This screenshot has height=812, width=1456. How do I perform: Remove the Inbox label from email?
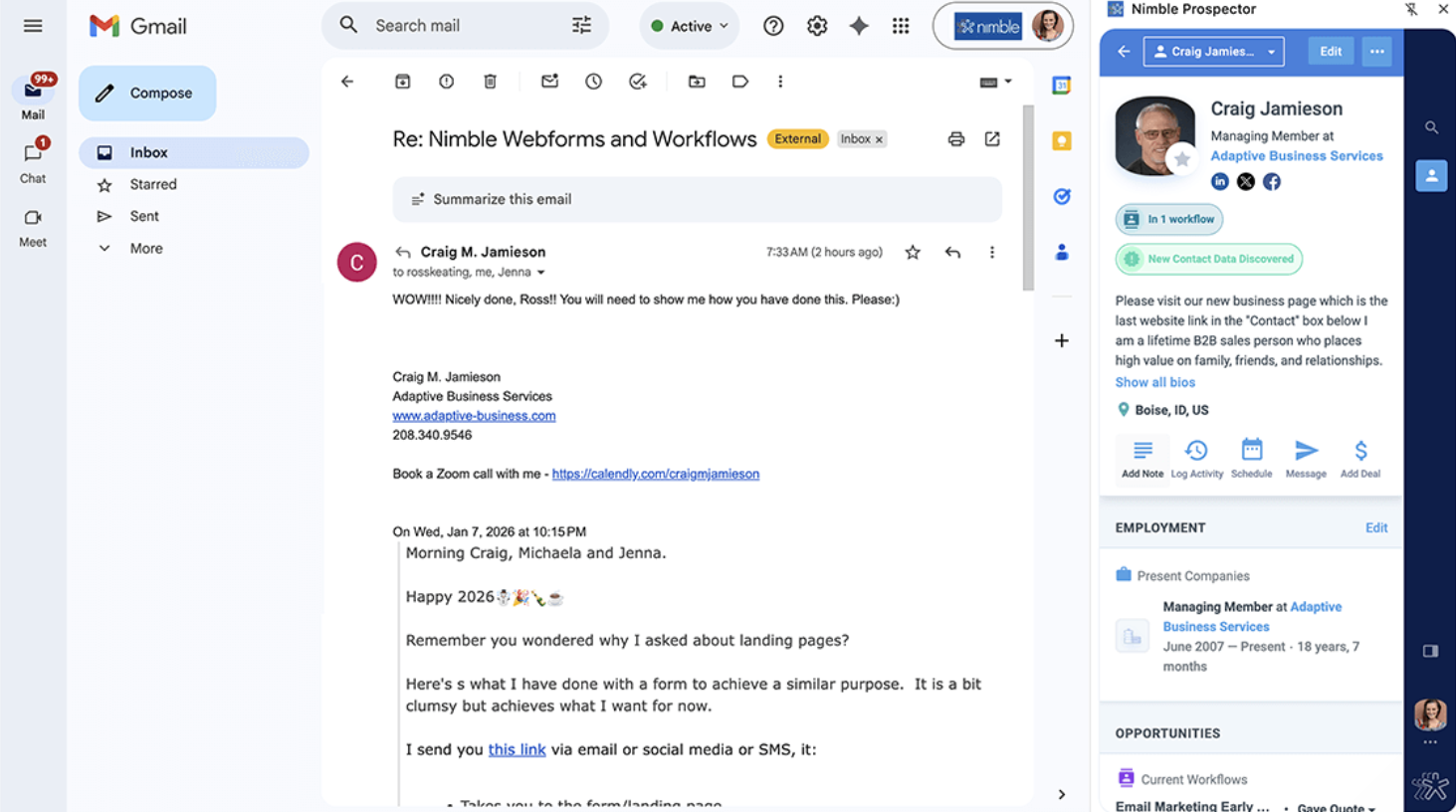[879, 139]
